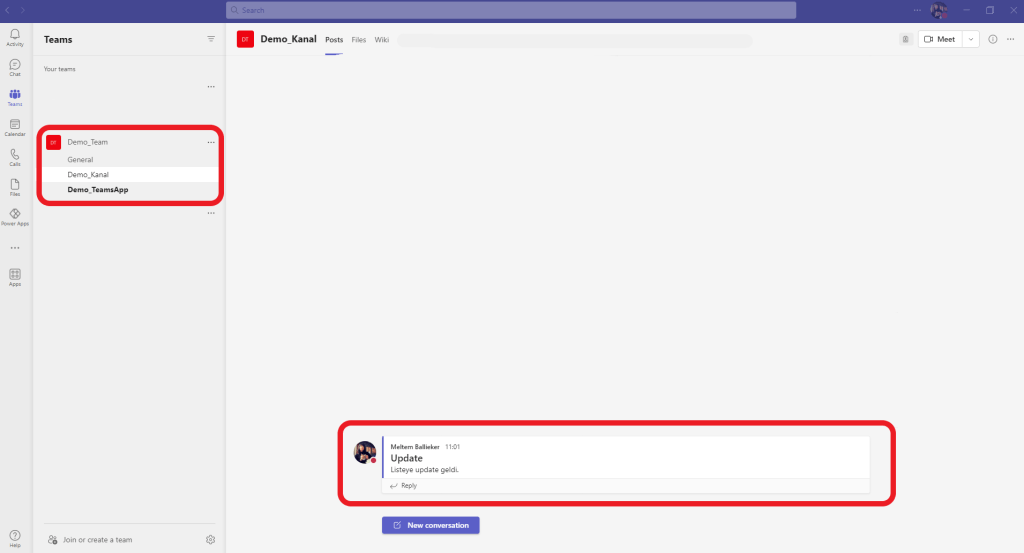Launch Power Apps from the sidebar
This screenshot has width=1024, height=553.
point(15,217)
